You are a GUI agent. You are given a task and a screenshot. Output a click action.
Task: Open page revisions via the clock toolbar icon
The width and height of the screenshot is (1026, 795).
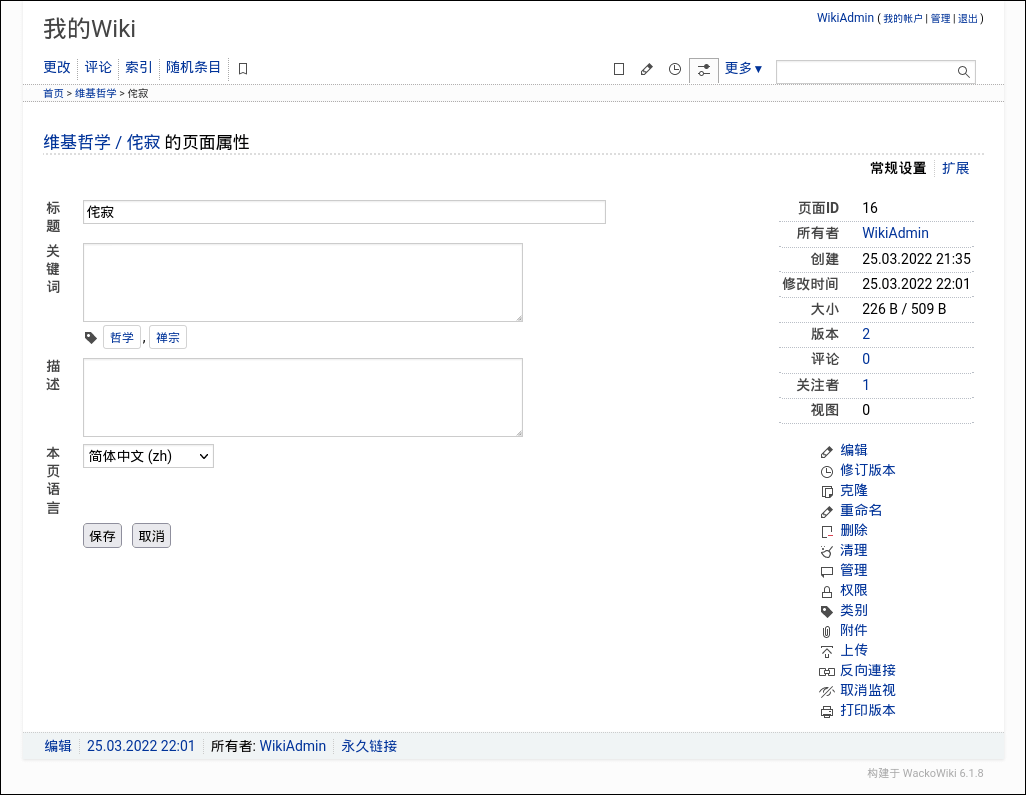pyautogui.click(x=675, y=69)
